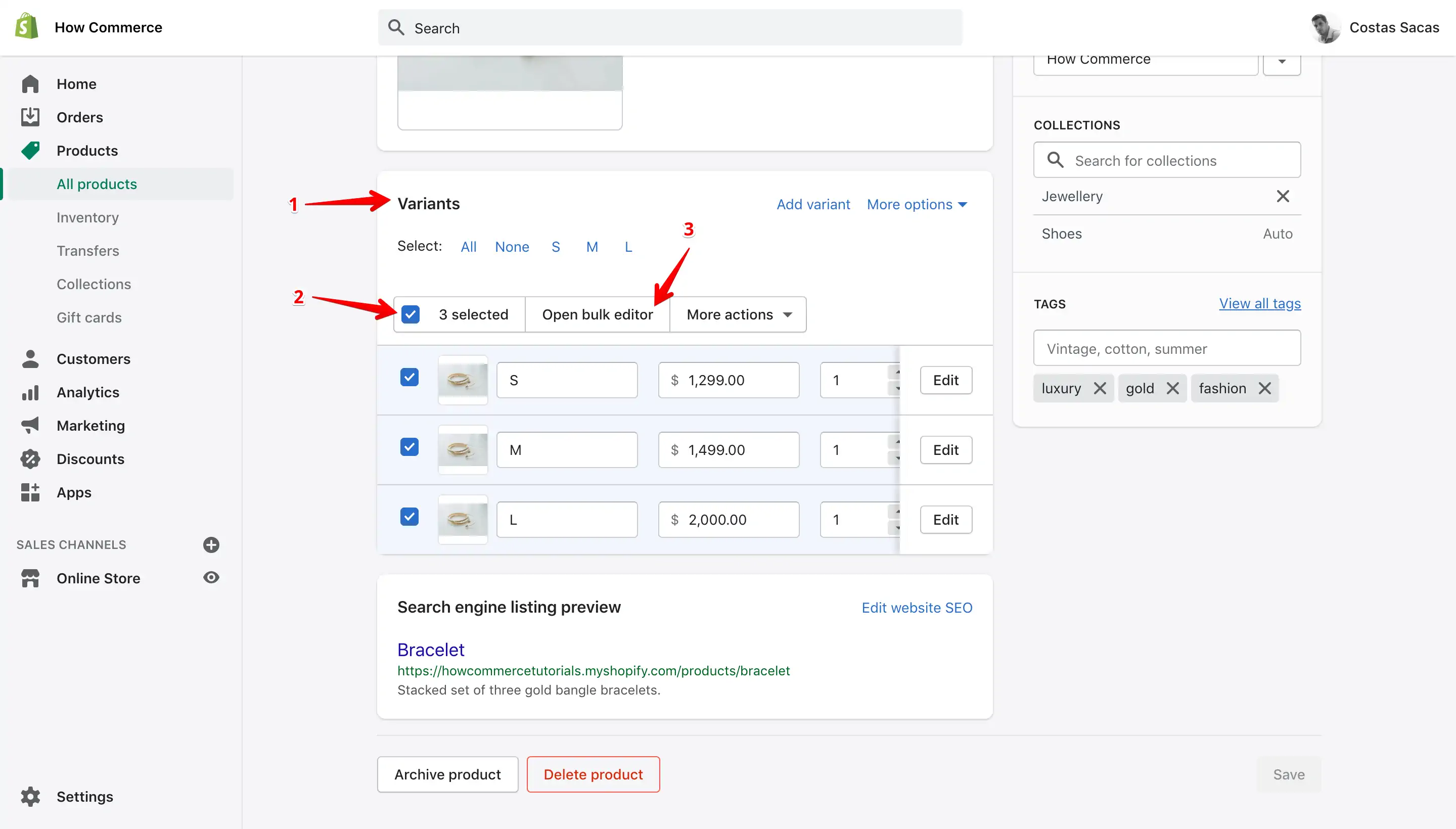This screenshot has width=1456, height=829.
Task: Uncheck the S variant checkbox
Action: (x=409, y=377)
